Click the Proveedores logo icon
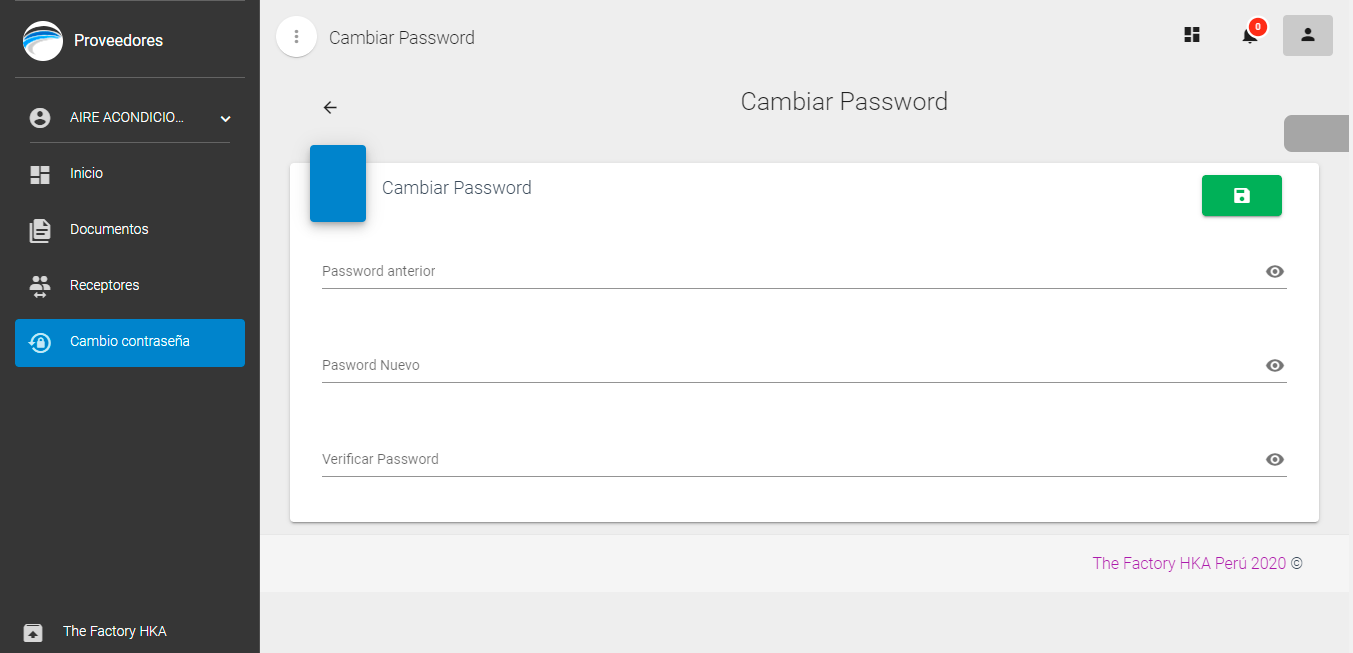The image size is (1353, 653). point(43,41)
